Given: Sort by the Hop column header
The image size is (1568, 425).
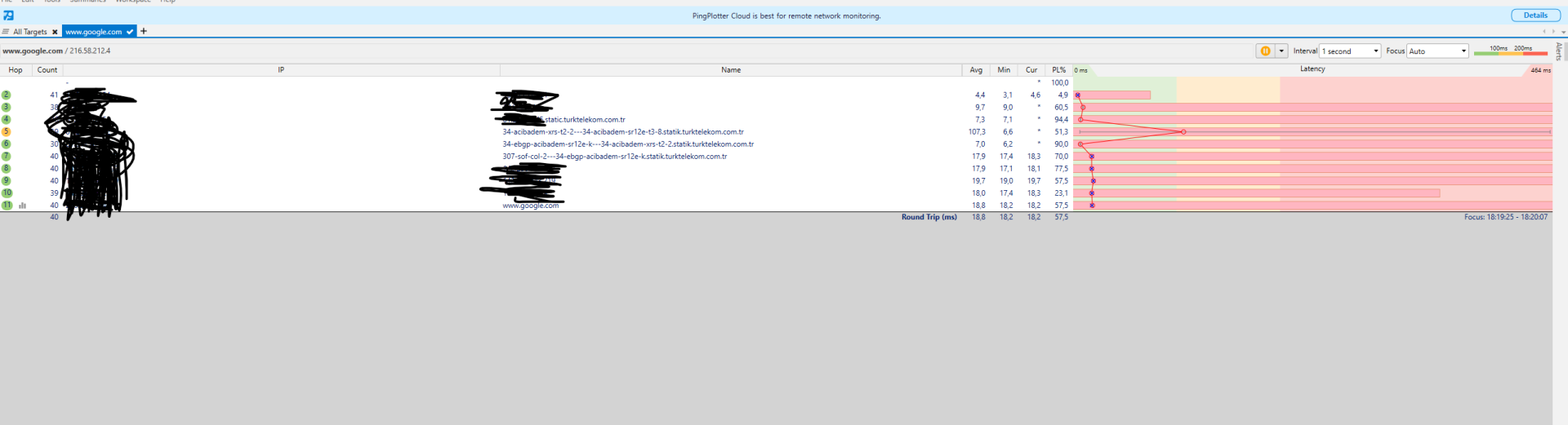Looking at the screenshot, I should click(16, 70).
